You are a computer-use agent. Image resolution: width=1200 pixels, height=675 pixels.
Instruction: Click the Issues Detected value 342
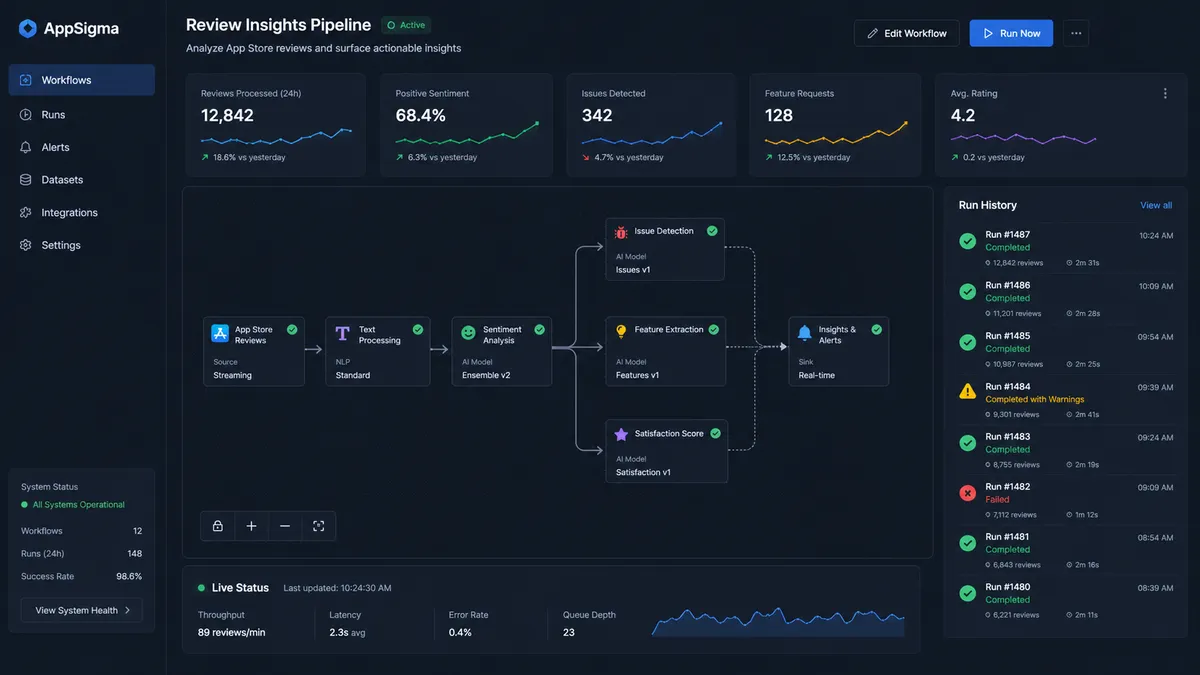click(x=597, y=116)
